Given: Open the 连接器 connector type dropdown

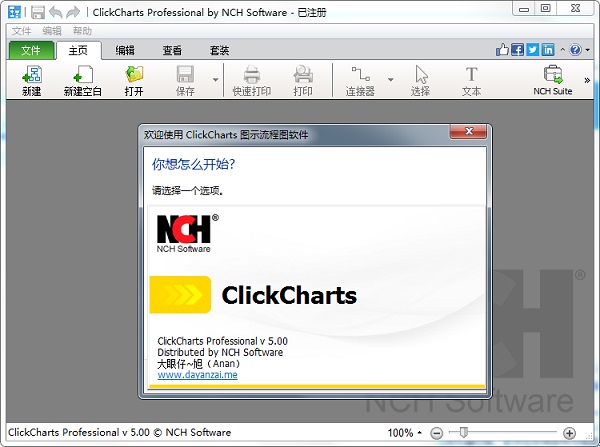Looking at the screenshot, I should pyautogui.click(x=391, y=80).
